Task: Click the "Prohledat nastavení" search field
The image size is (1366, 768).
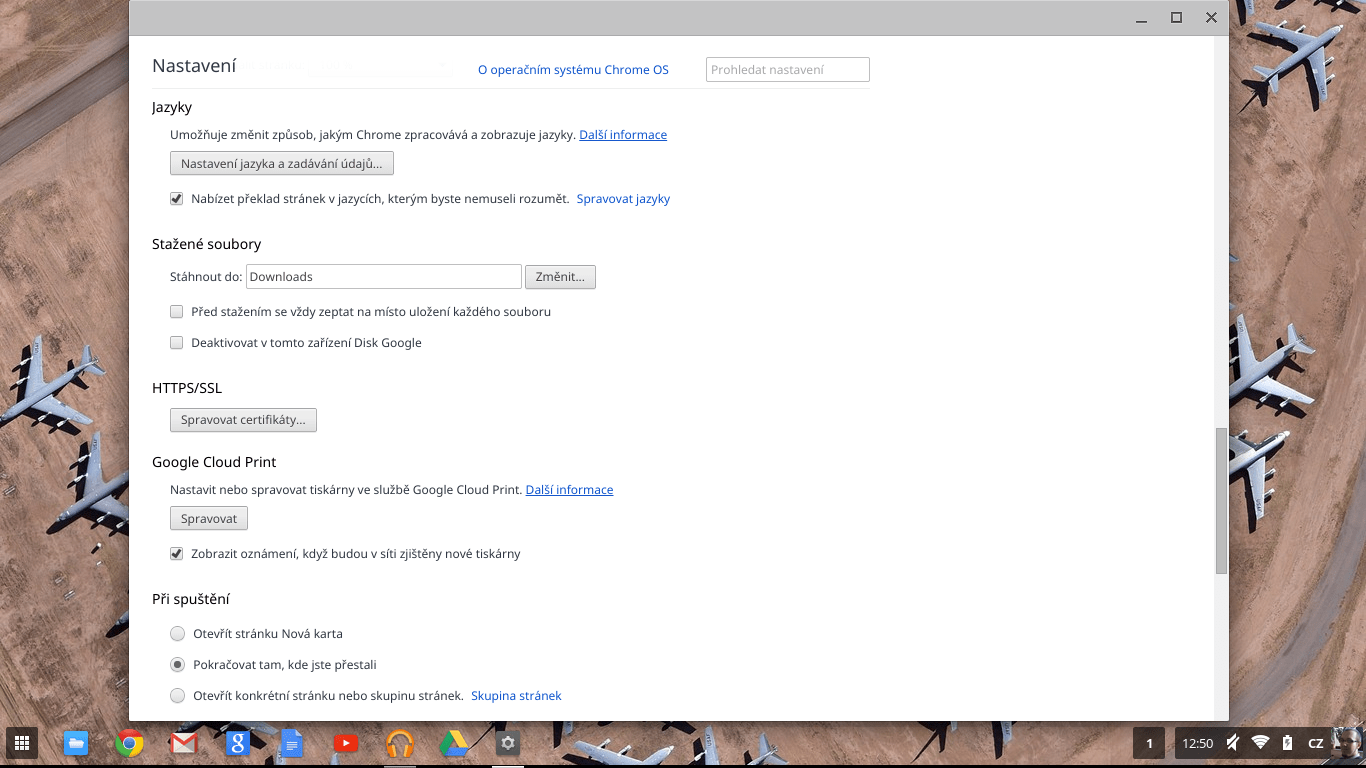Action: (787, 70)
